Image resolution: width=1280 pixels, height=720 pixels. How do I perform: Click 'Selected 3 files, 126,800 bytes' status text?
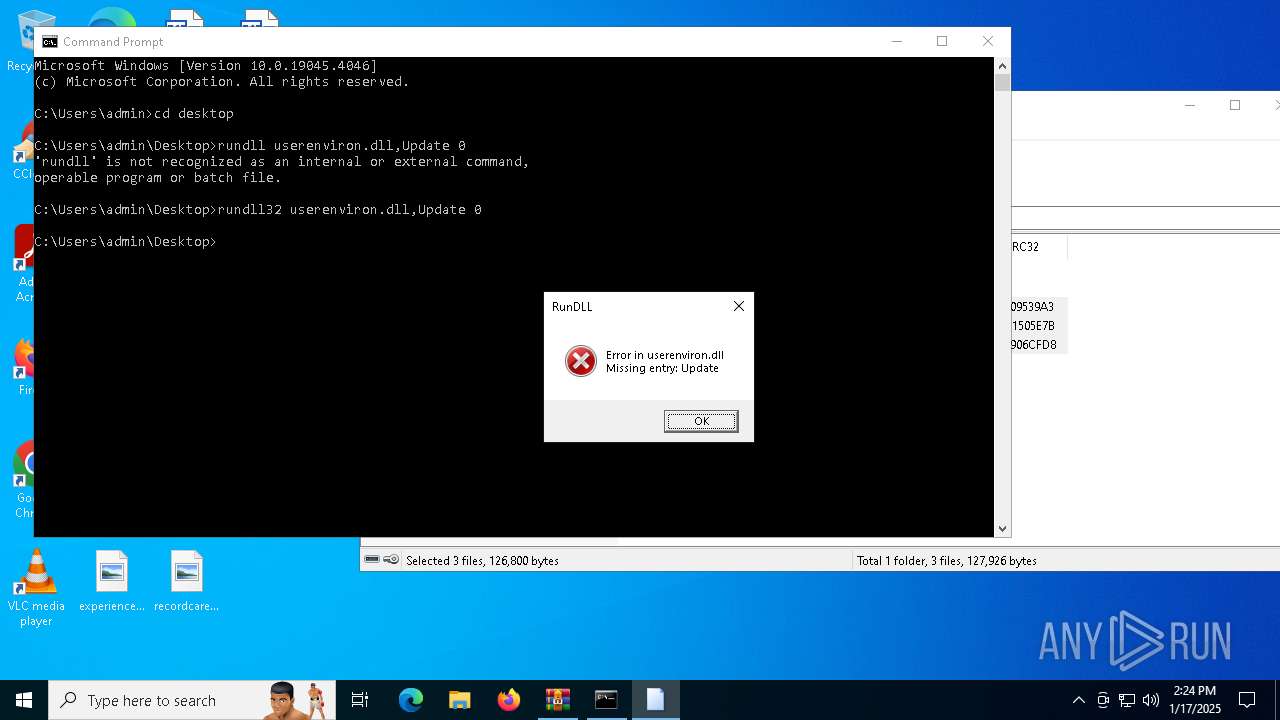(x=482, y=561)
